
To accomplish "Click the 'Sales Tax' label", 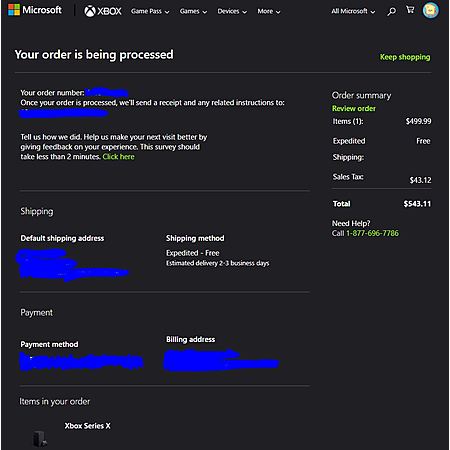I will pos(348,177).
